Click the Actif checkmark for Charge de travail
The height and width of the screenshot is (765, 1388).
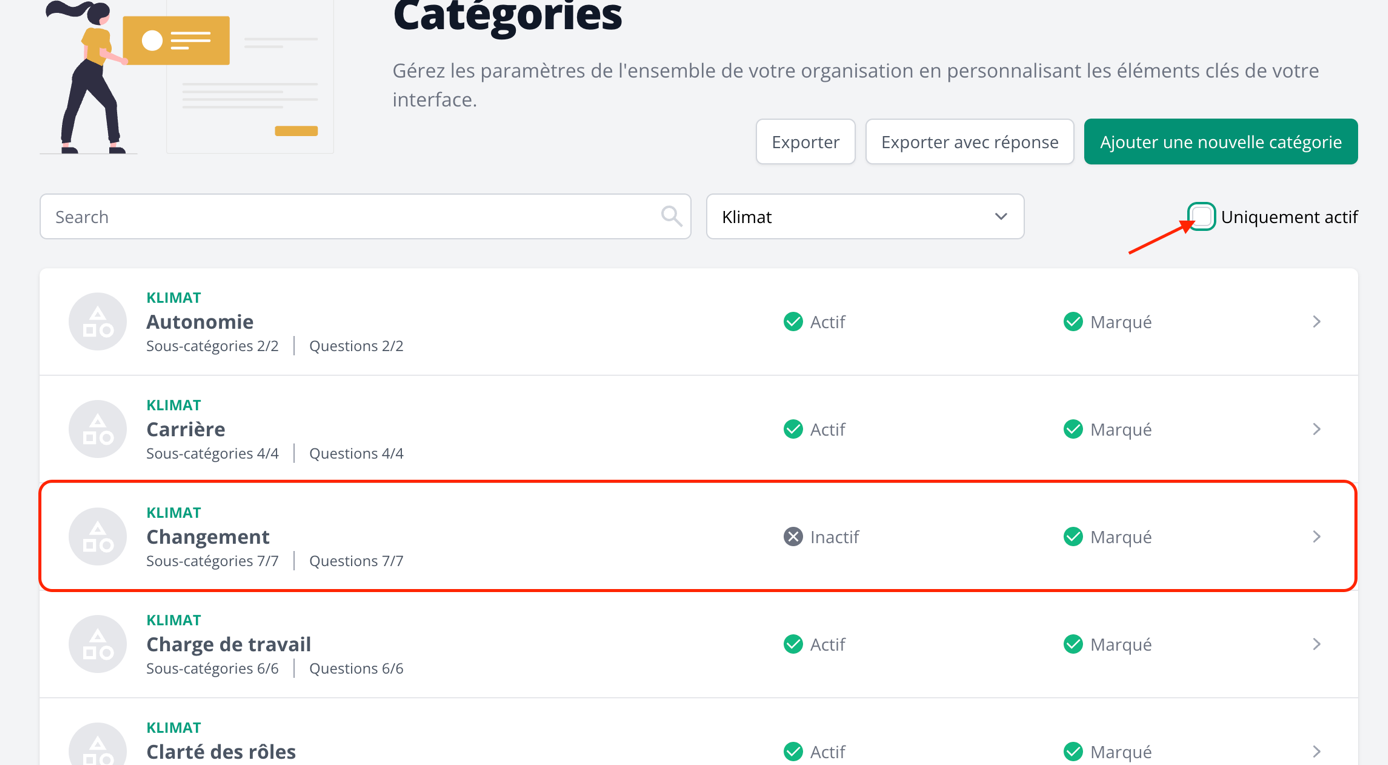(x=793, y=644)
